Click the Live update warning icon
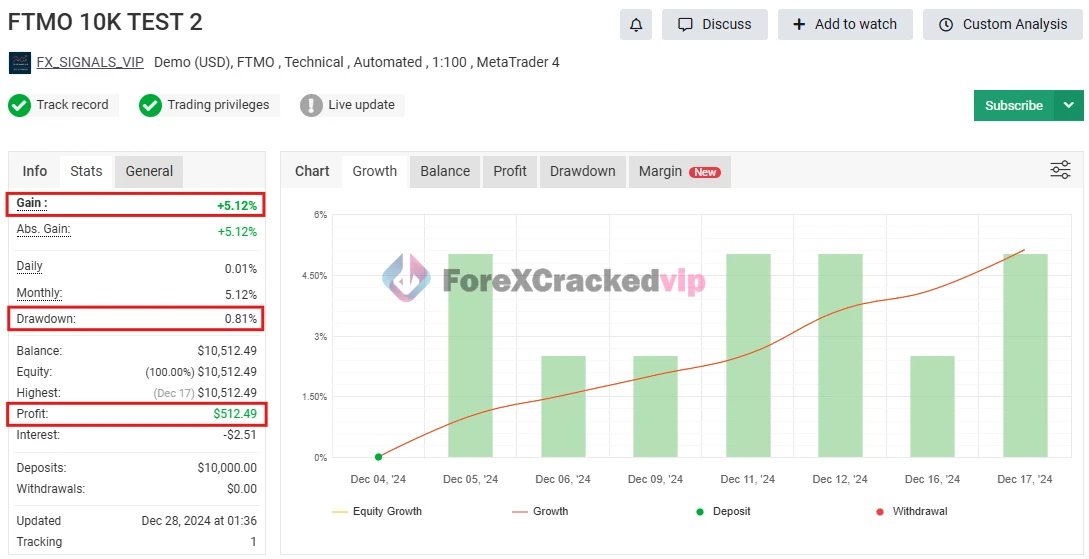Screen dimensions: 1089x559 (311, 105)
